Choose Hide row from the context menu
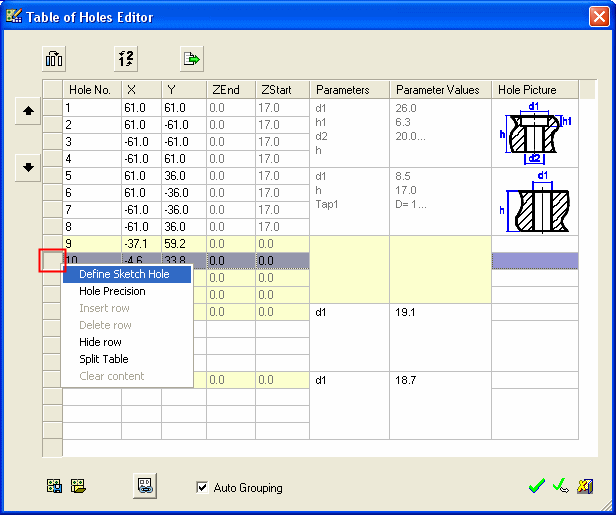The width and height of the screenshot is (616, 515). [100, 342]
